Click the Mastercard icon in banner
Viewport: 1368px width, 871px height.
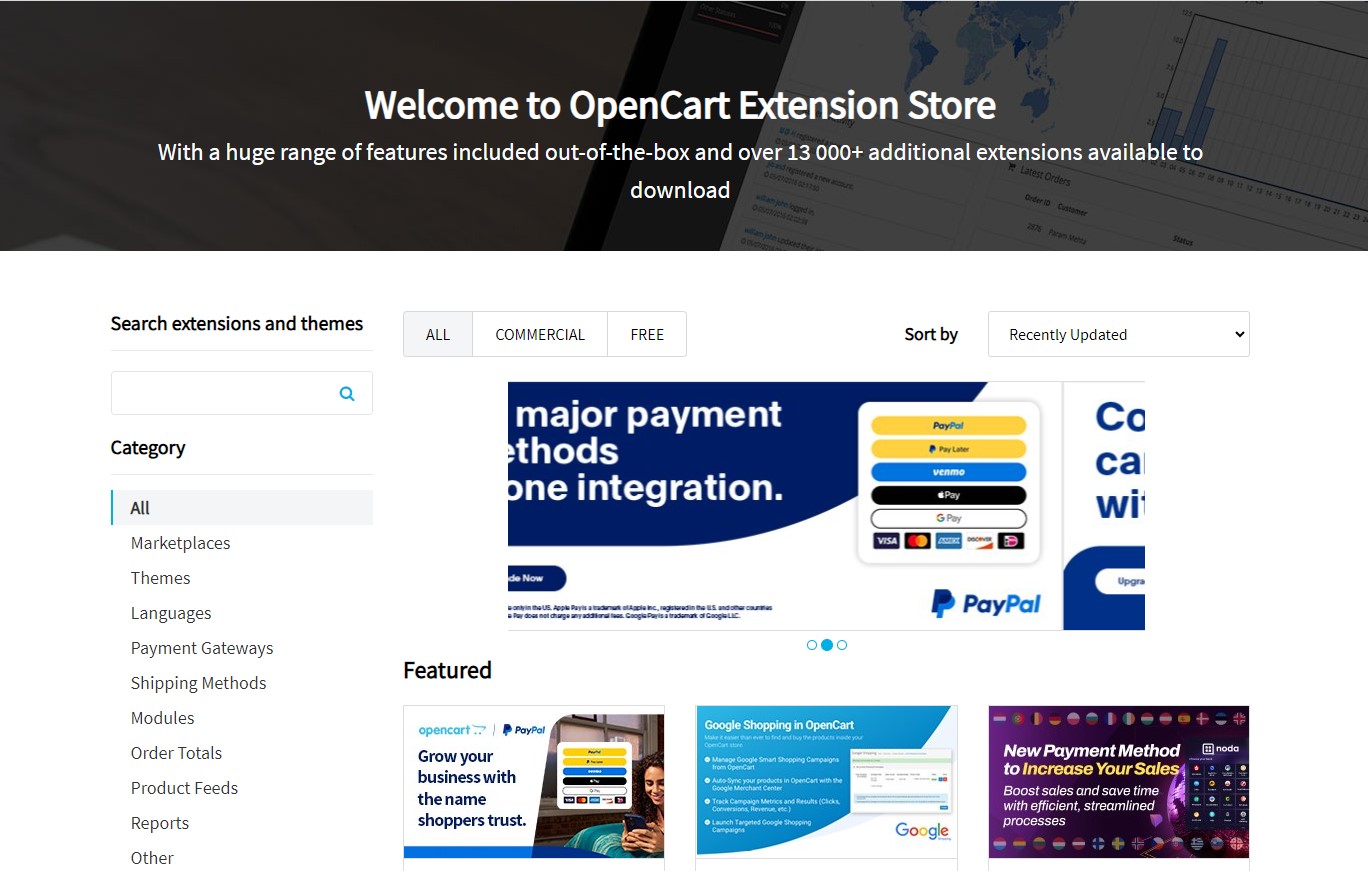[917, 541]
